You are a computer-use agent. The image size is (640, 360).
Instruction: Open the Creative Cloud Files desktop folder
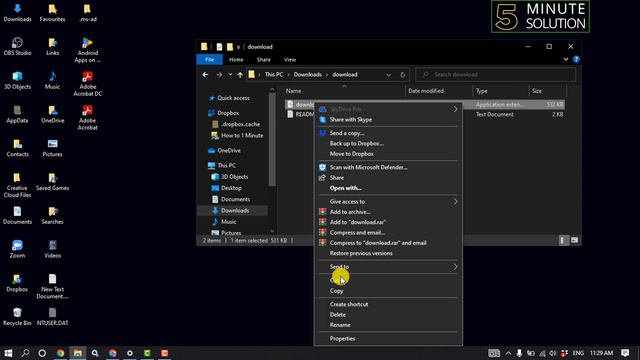pos(17,185)
